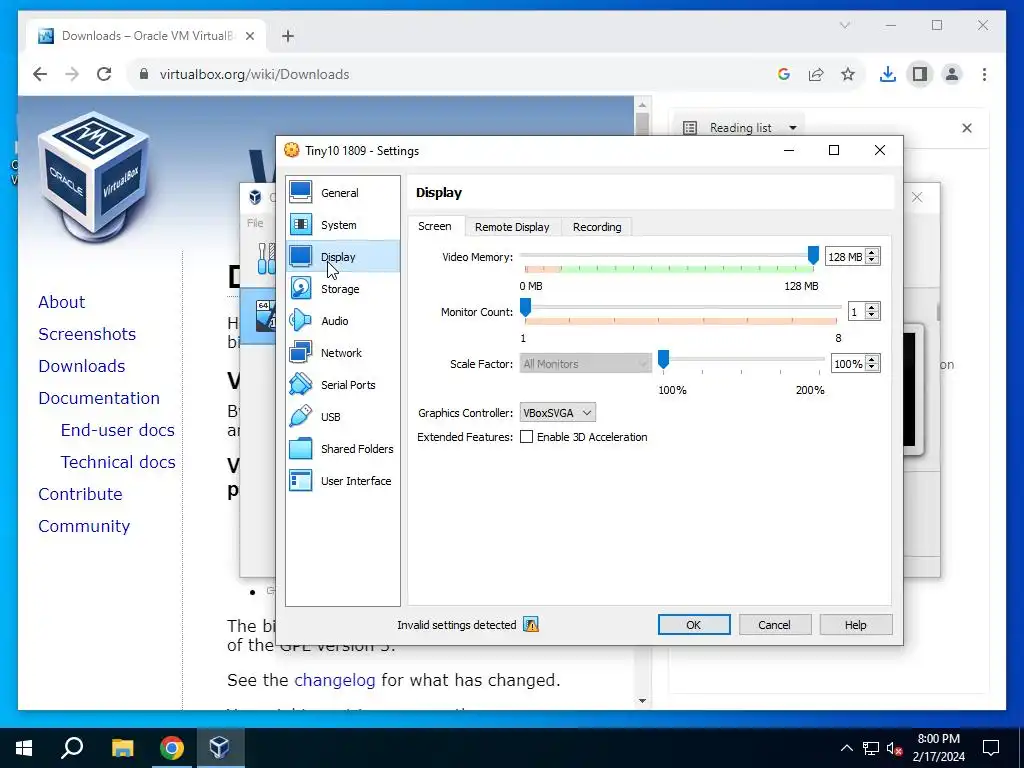The image size is (1024, 768).
Task: Decrease Scale Factor spinner down arrow
Action: (x=872, y=368)
